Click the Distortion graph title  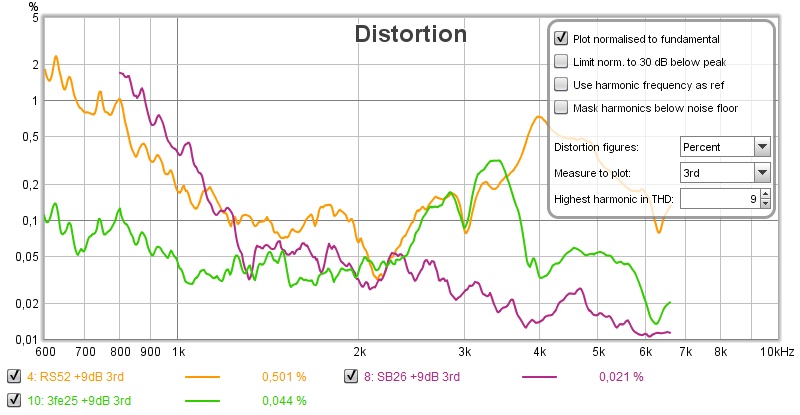411,35
